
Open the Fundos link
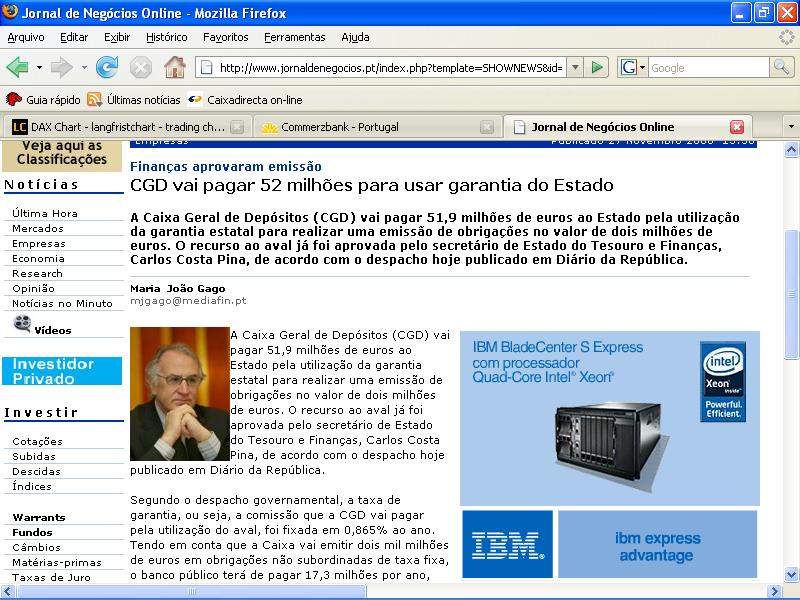tap(32, 532)
